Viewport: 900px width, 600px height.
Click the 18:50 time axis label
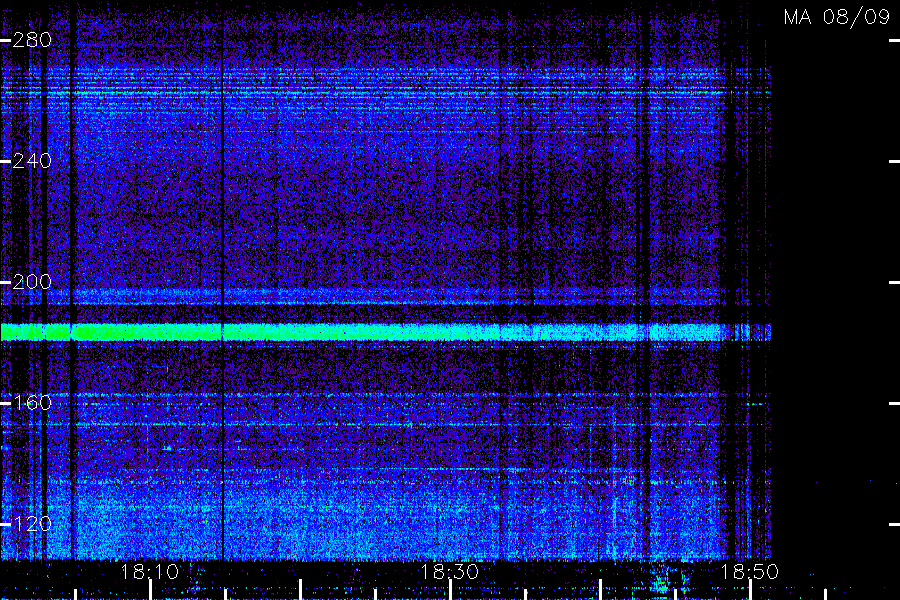click(x=749, y=572)
